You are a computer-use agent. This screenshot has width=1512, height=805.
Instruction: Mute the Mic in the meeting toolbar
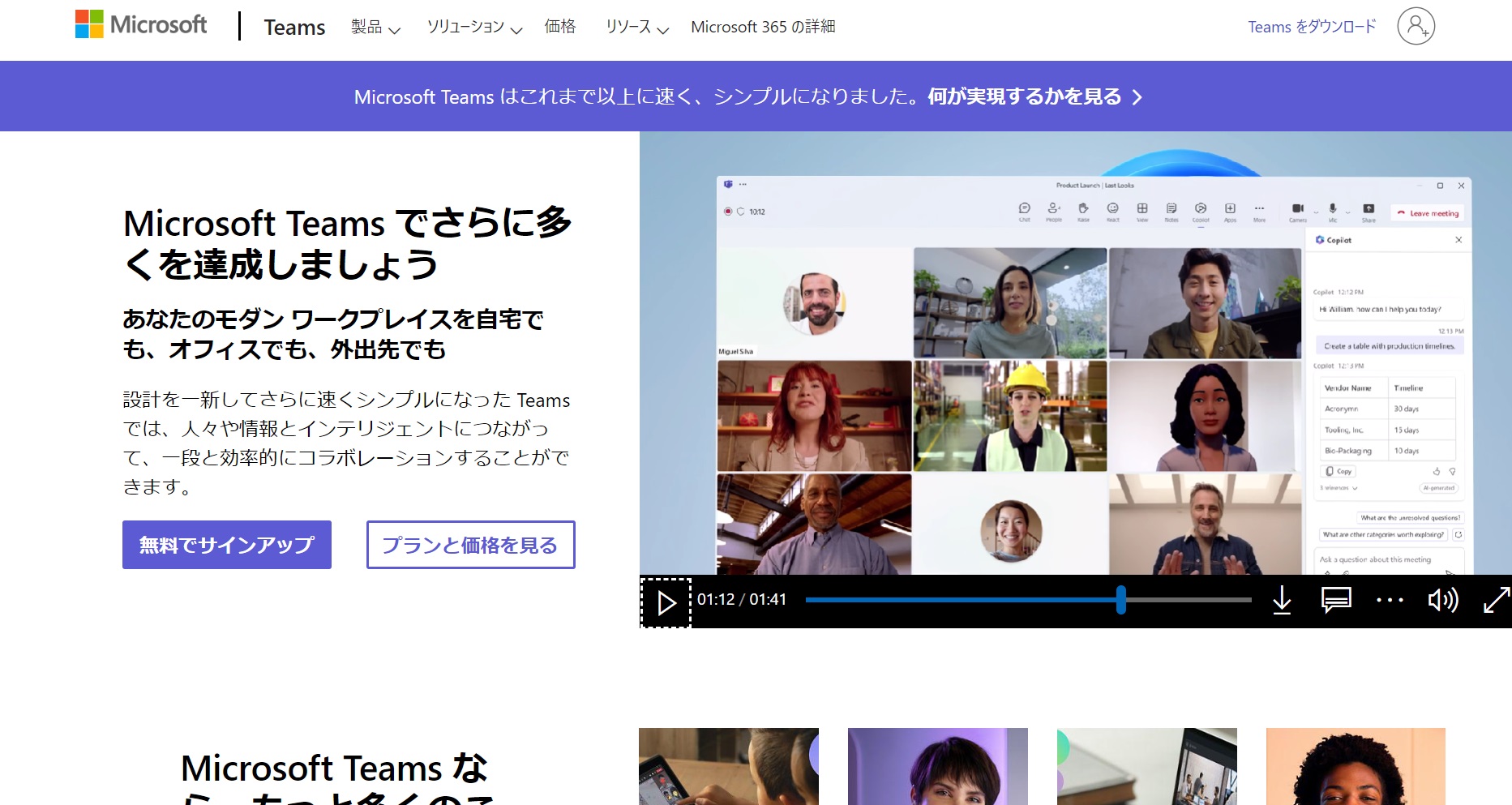tap(1332, 209)
